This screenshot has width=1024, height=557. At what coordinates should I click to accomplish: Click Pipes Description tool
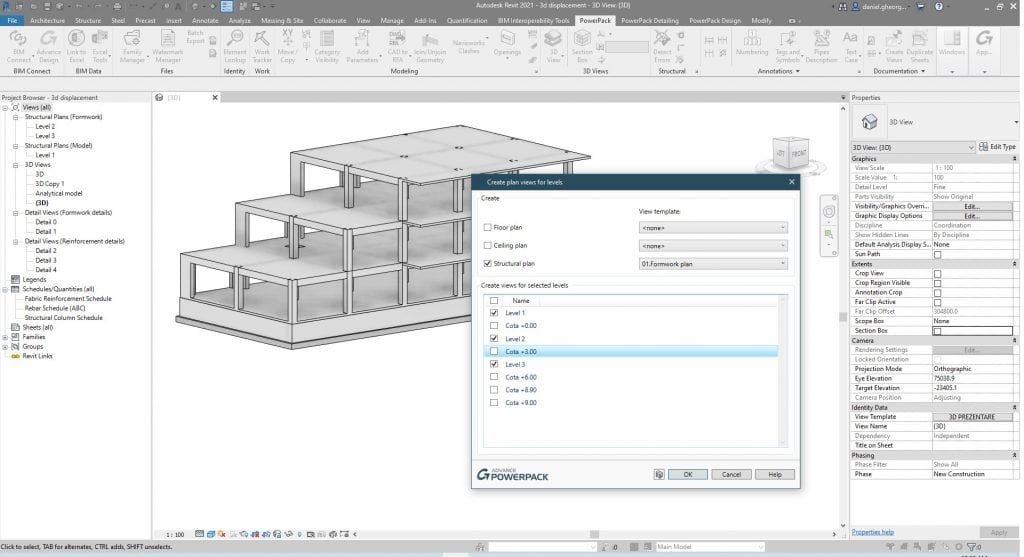[x=821, y=46]
